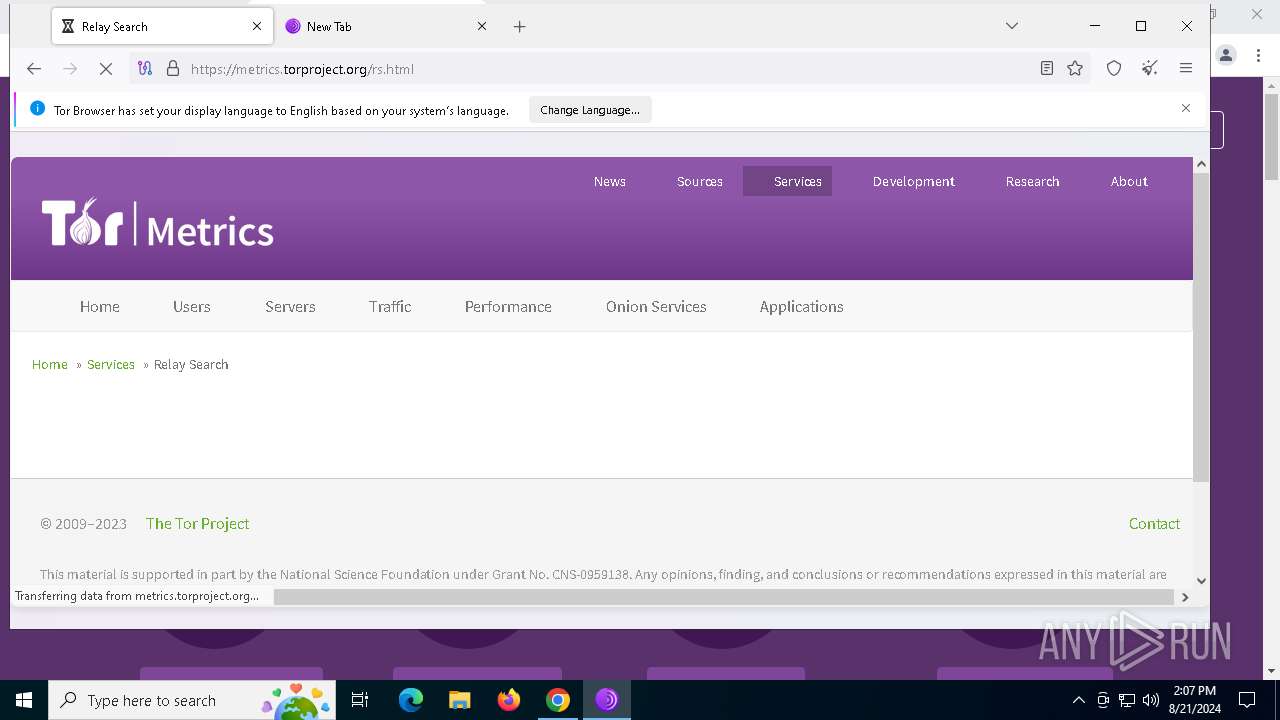
Task: Click Chrome profile avatar in background window
Action: tap(1226, 56)
